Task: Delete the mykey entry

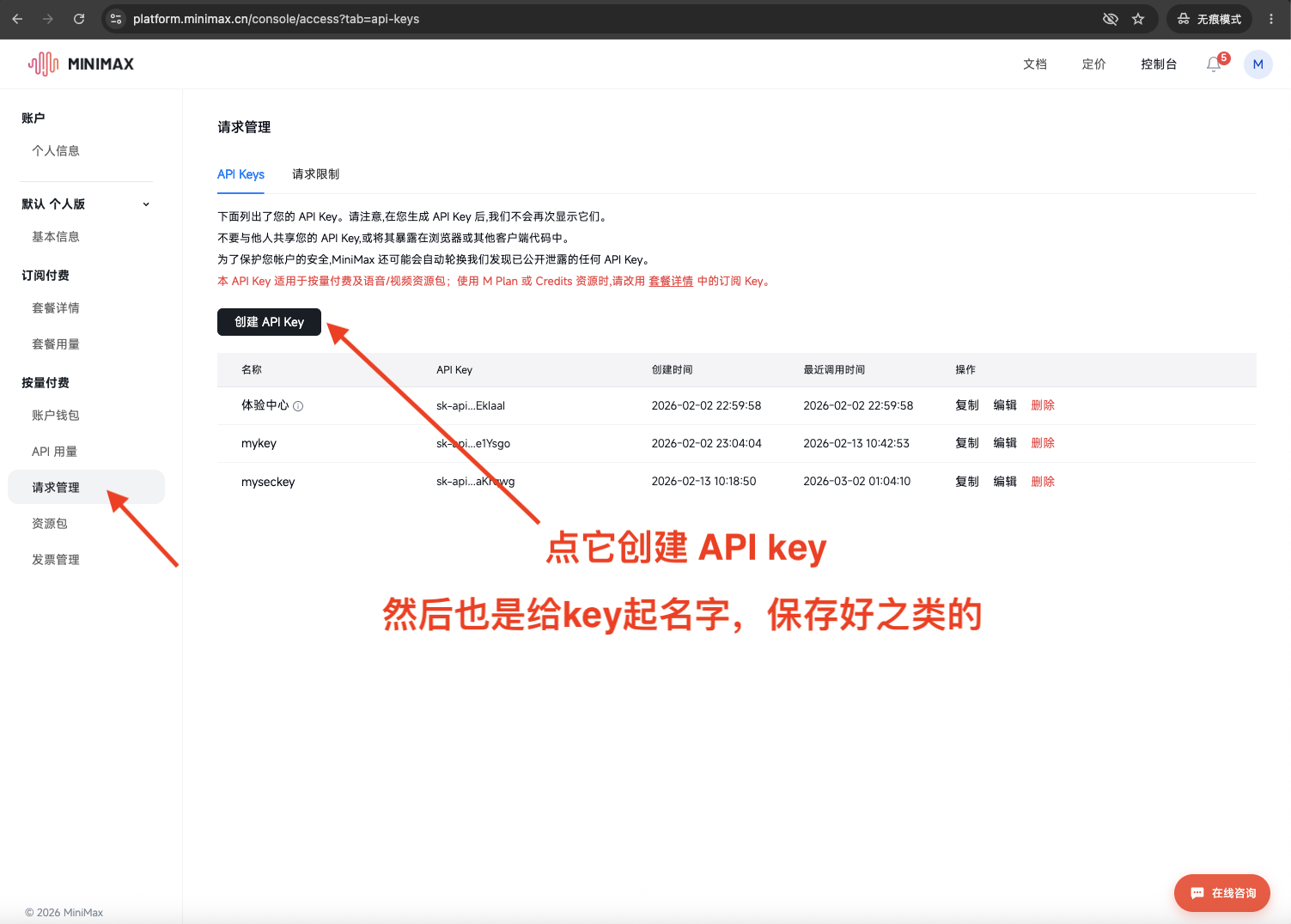Action: 1043,443
